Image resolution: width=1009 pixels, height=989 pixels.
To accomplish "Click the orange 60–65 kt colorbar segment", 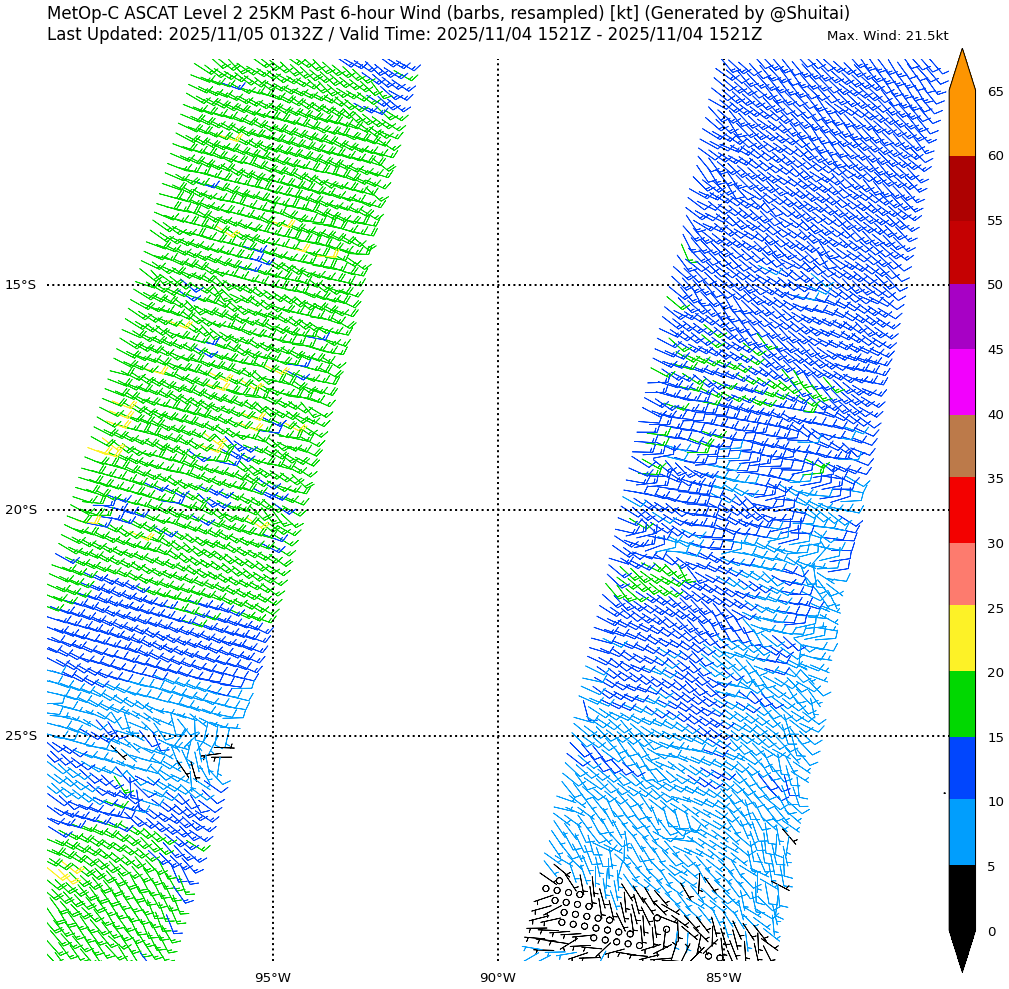I will coord(961,123).
